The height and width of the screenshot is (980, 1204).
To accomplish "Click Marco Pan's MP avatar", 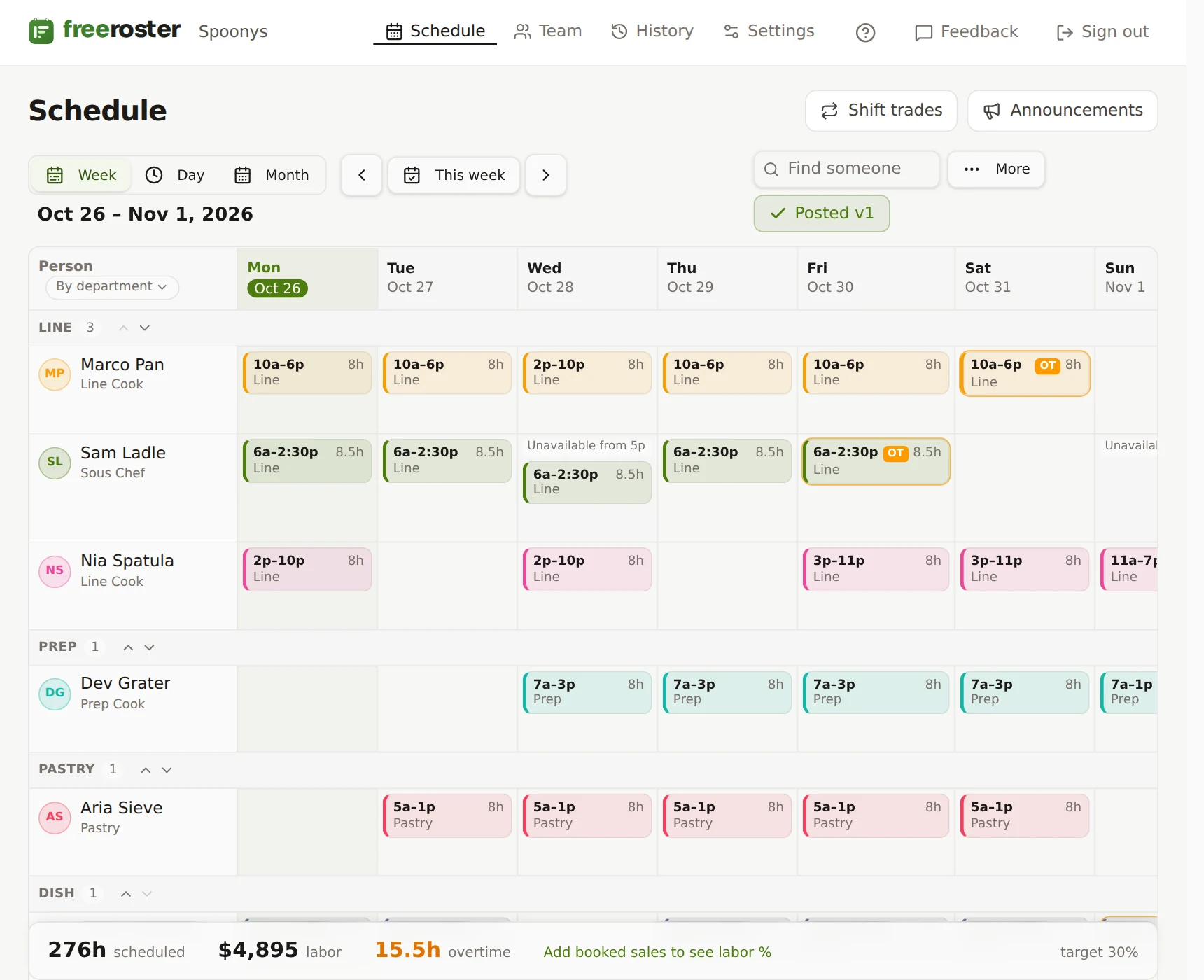I will 55,374.
